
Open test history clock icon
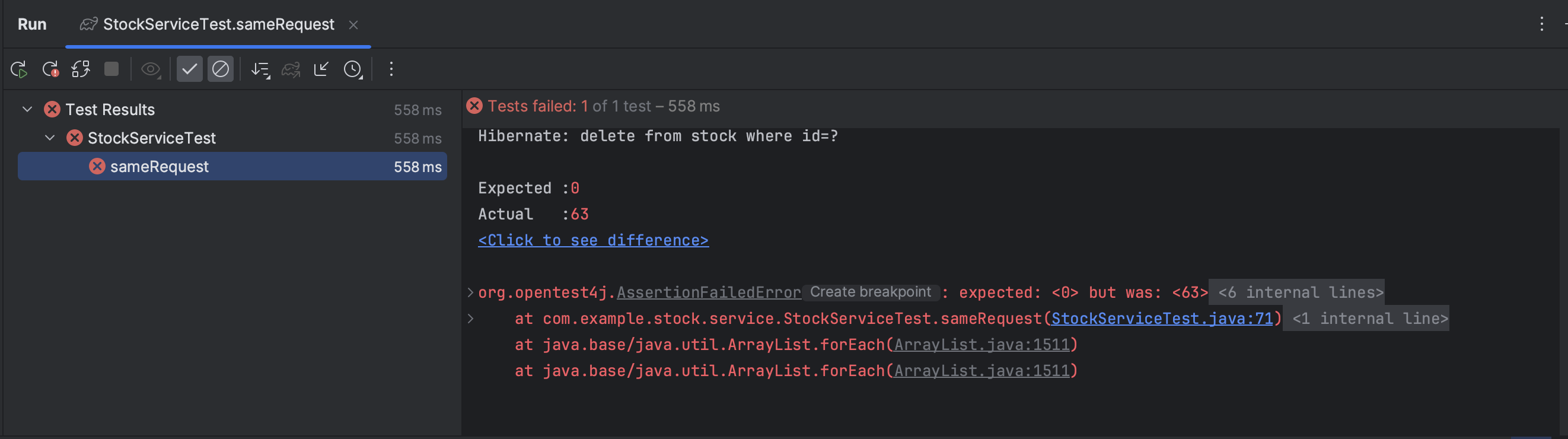point(353,69)
